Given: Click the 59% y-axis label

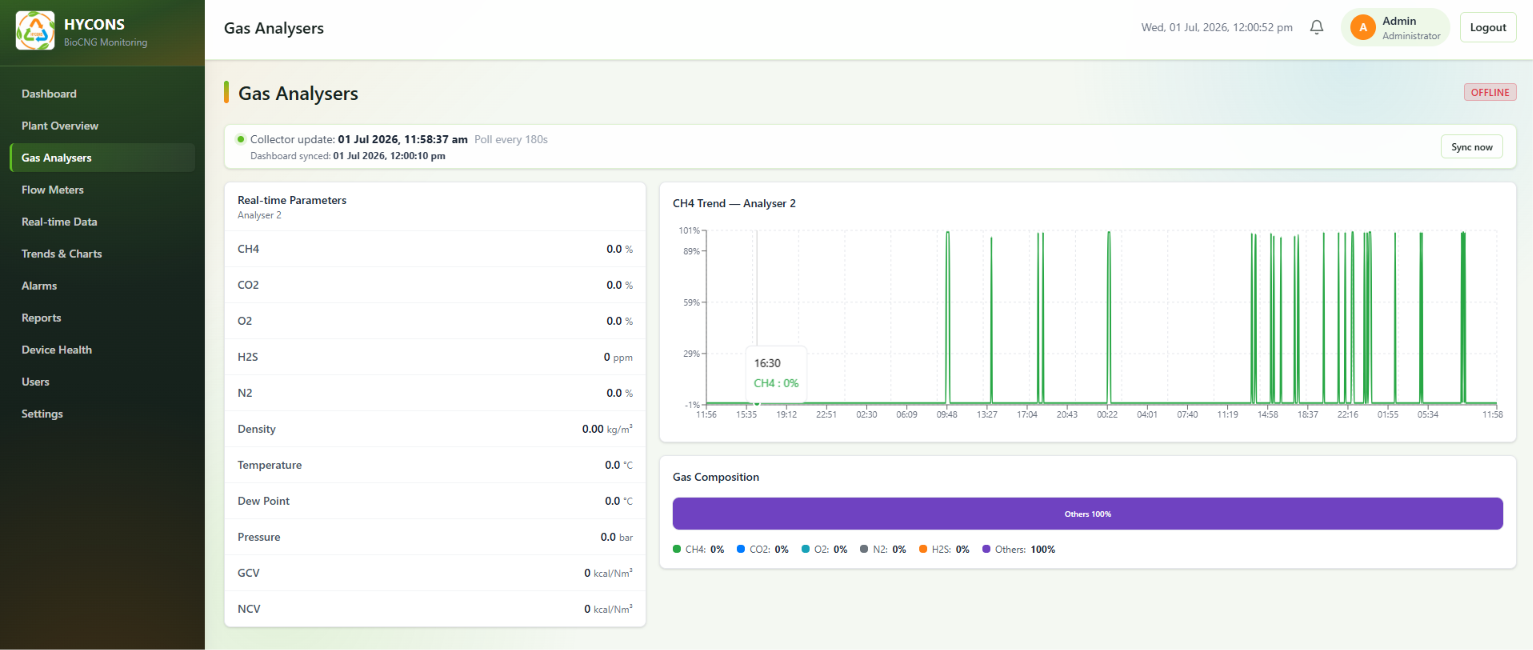Looking at the screenshot, I should point(691,302).
